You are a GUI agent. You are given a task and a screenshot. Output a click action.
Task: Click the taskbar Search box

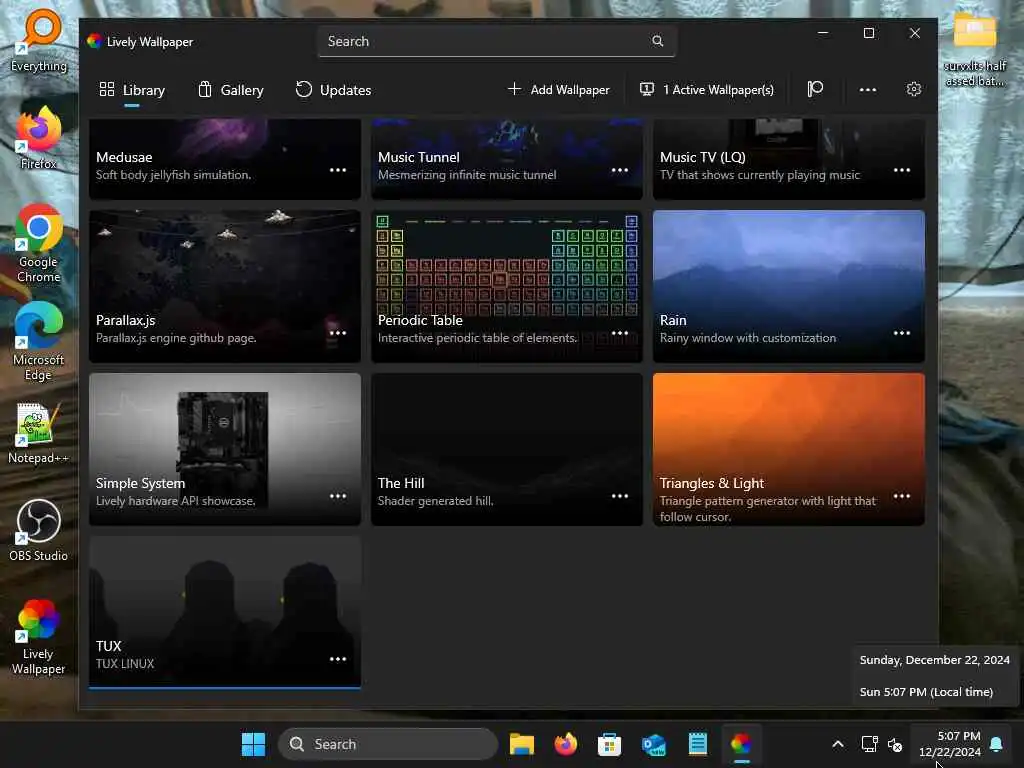click(388, 744)
